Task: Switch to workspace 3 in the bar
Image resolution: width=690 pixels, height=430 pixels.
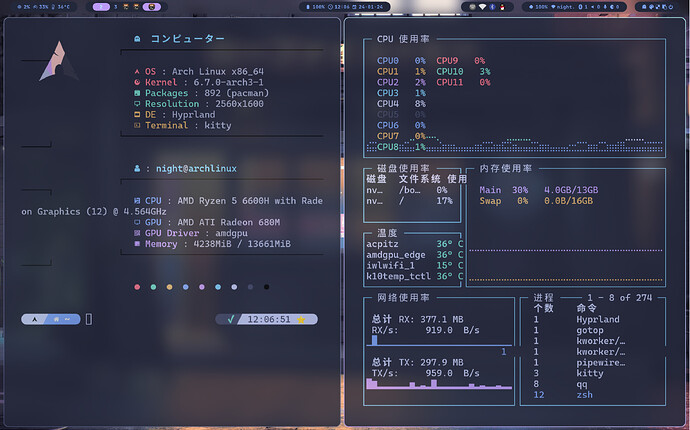Action: point(115,7)
